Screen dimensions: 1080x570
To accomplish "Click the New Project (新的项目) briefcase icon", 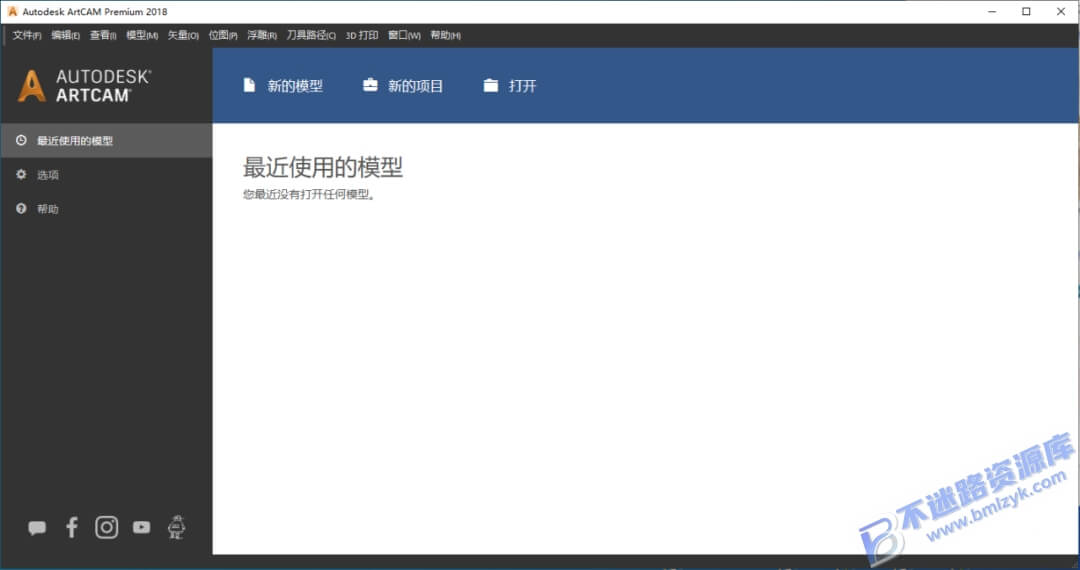I will click(371, 85).
